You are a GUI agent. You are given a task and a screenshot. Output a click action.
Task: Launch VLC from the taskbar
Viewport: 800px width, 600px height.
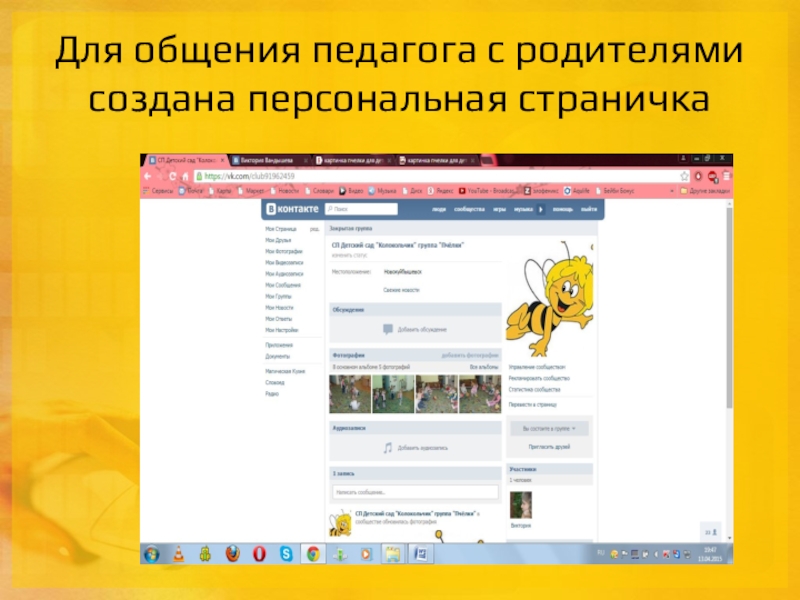[179, 554]
